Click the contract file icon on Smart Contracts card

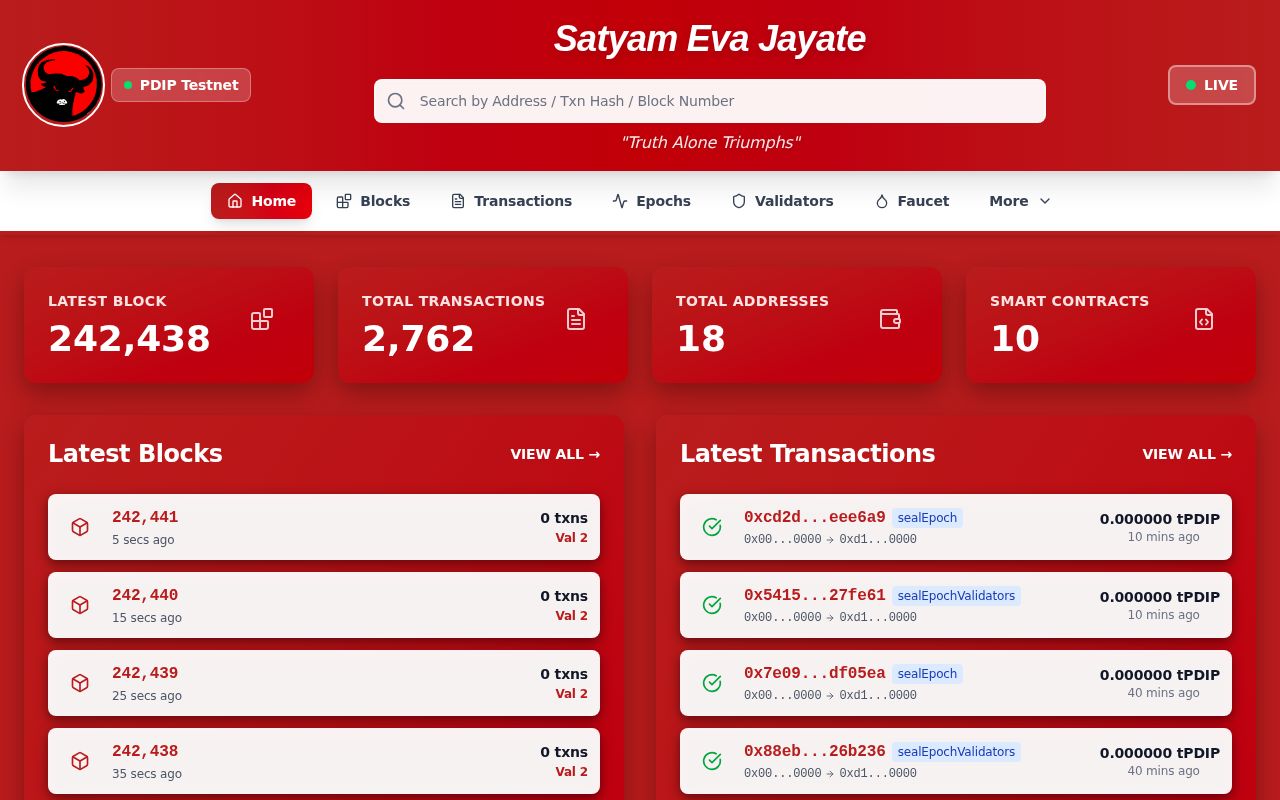click(1204, 319)
